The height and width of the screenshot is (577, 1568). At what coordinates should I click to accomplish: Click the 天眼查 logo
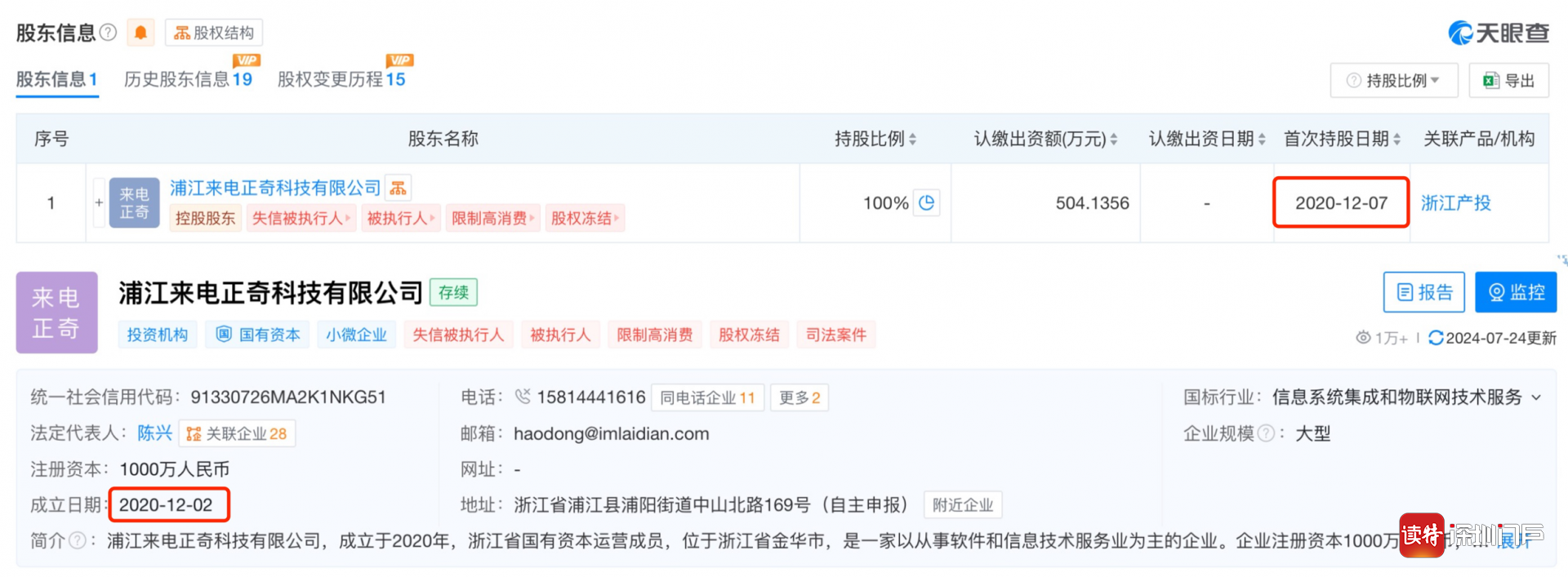[x=1499, y=33]
